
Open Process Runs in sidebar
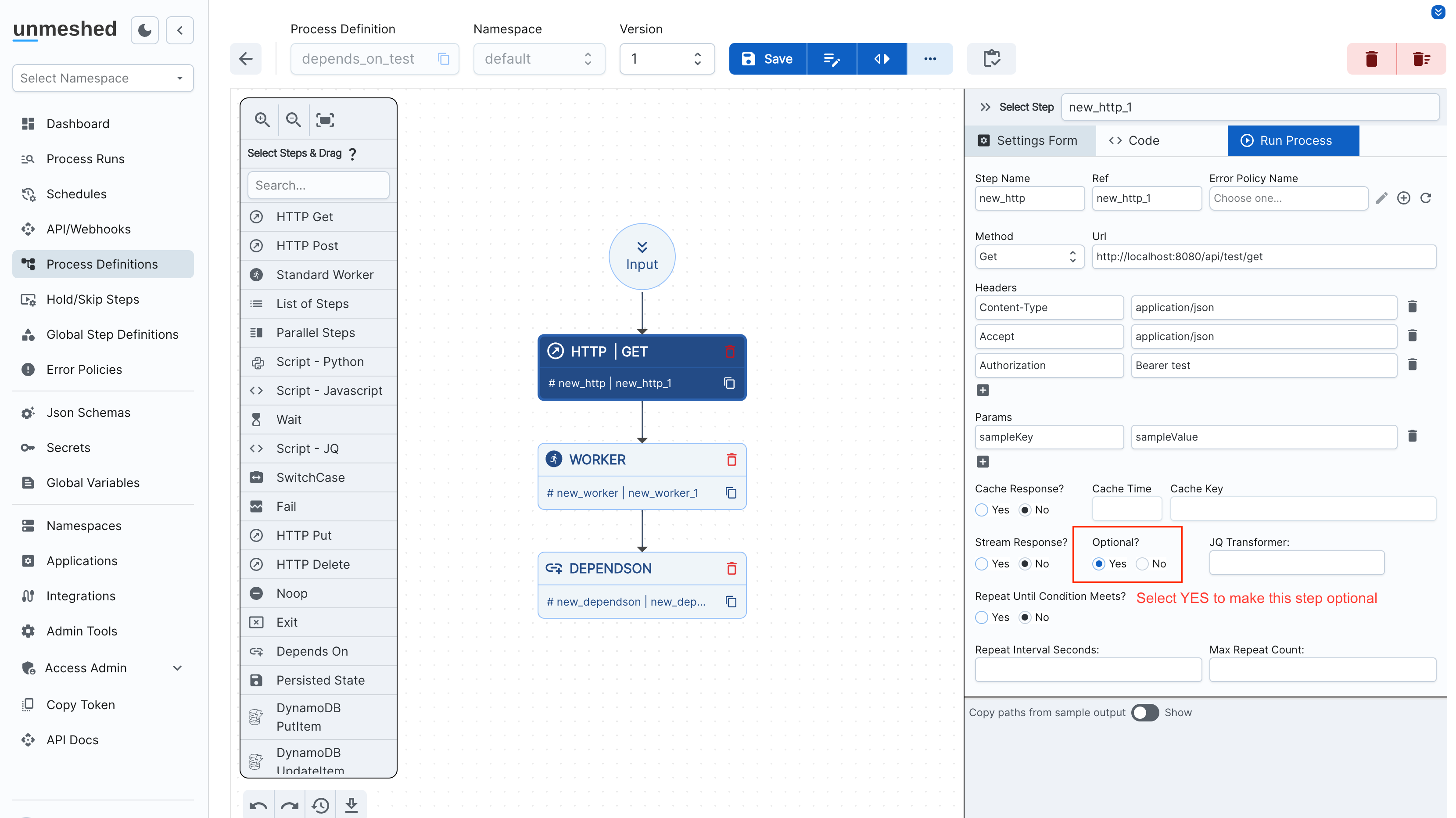(85, 159)
